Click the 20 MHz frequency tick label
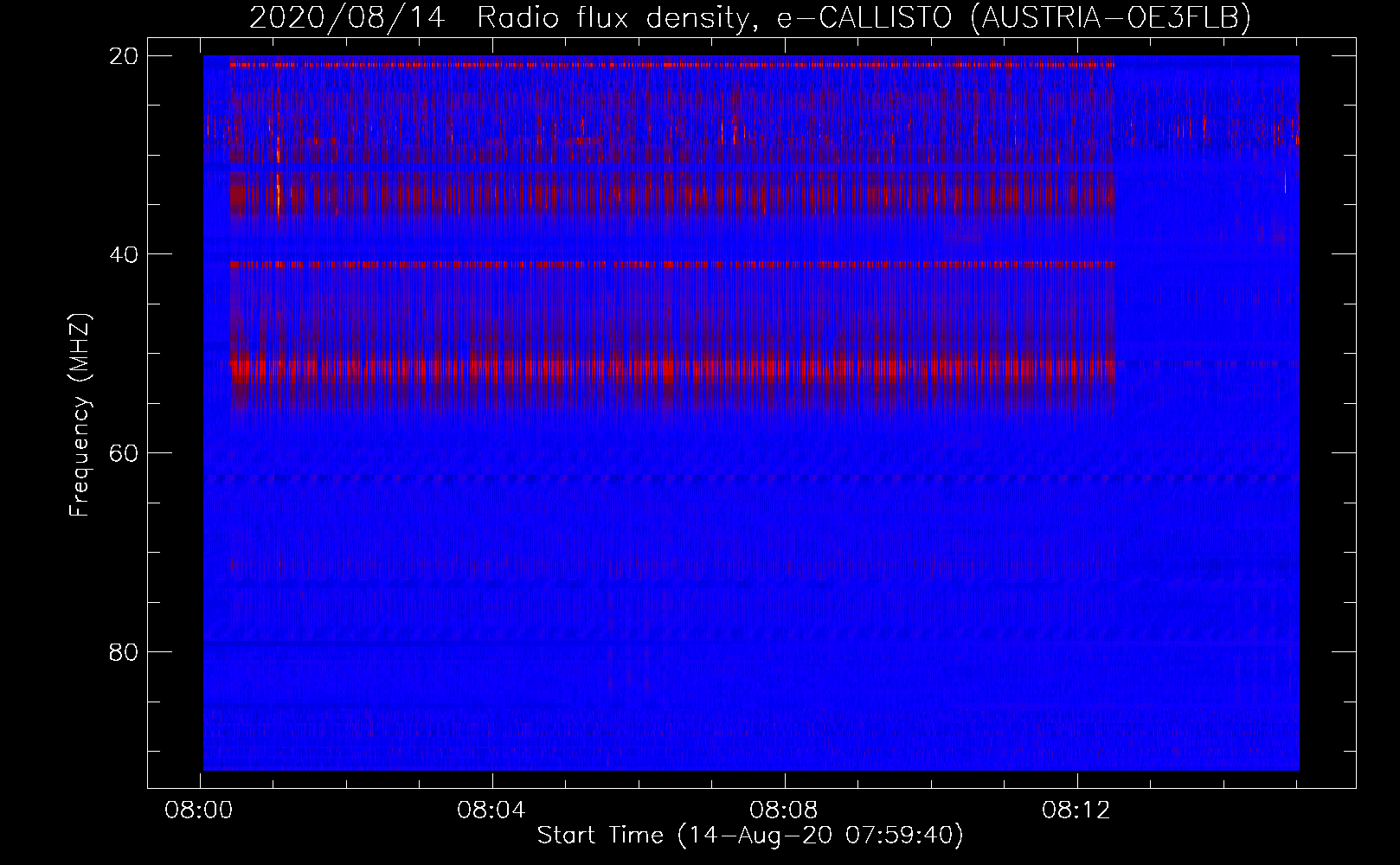 pyautogui.click(x=124, y=56)
